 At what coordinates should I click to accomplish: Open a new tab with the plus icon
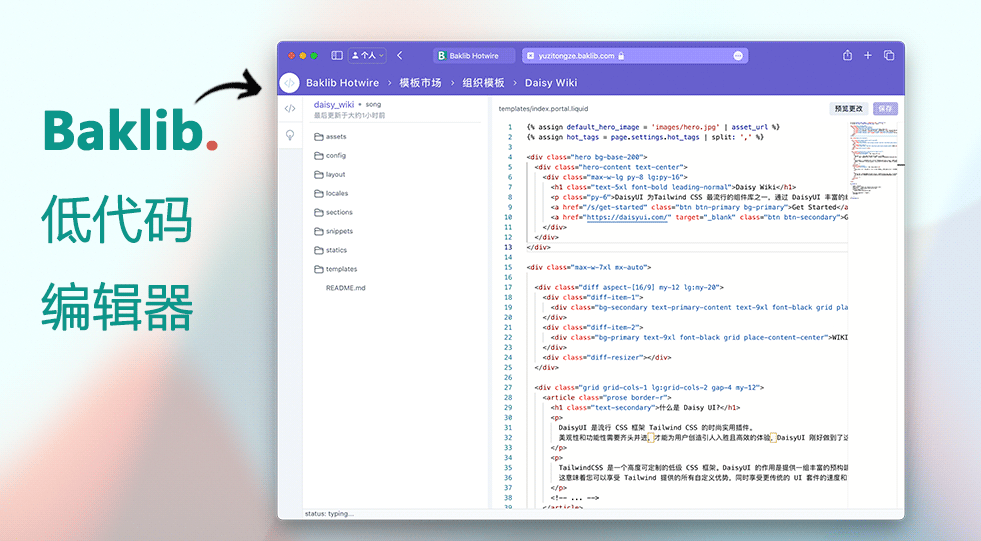click(x=868, y=56)
